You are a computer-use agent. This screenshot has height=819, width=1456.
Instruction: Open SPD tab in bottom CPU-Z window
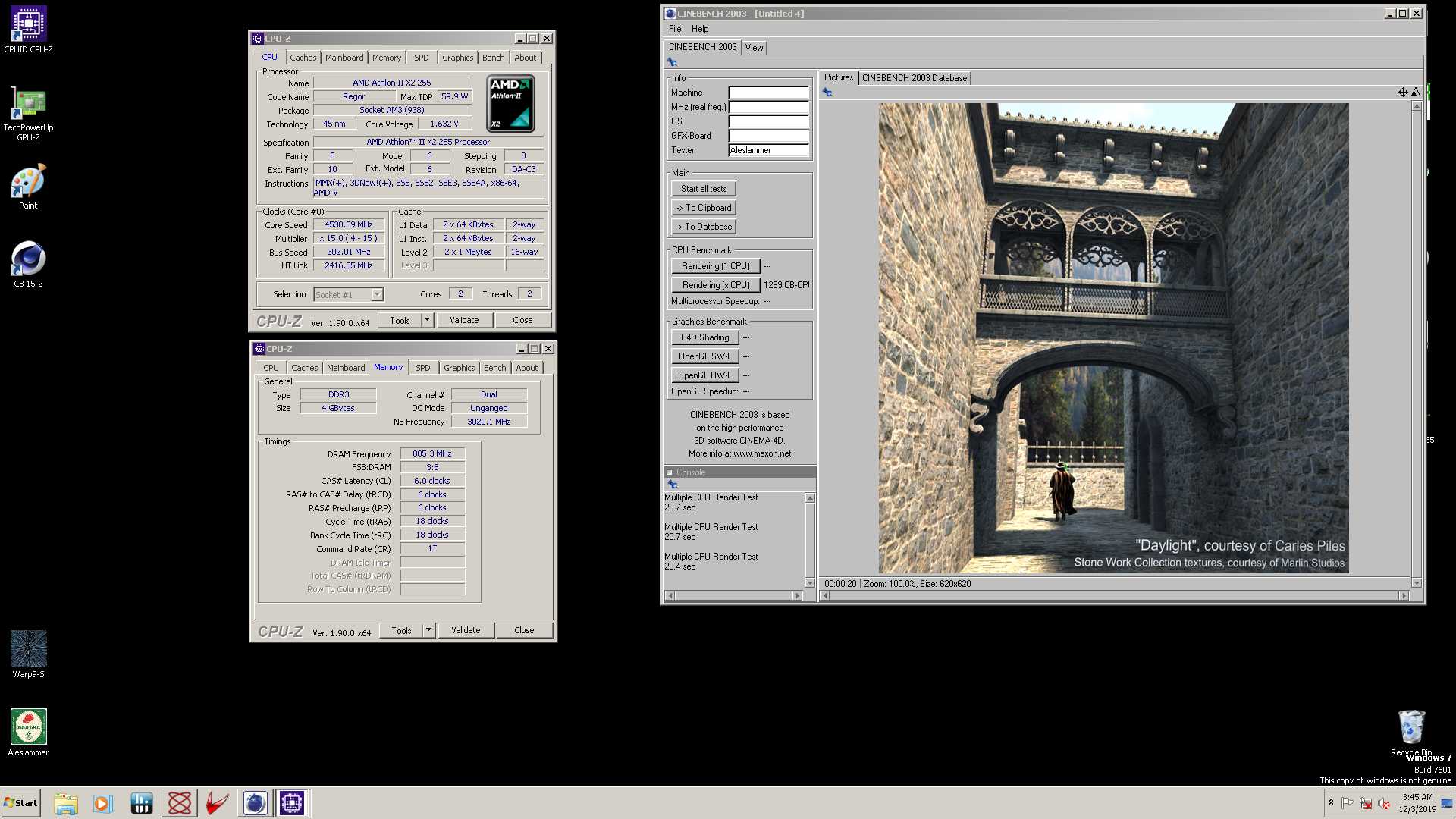[422, 368]
